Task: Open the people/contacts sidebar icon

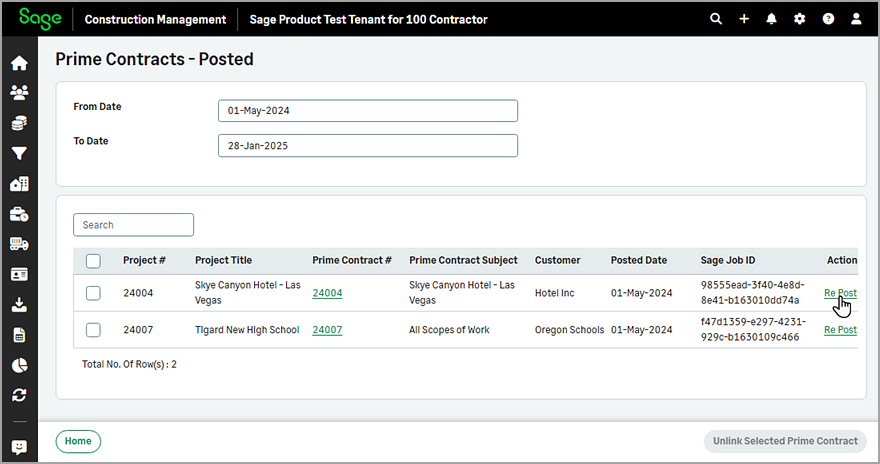Action: 19,93
